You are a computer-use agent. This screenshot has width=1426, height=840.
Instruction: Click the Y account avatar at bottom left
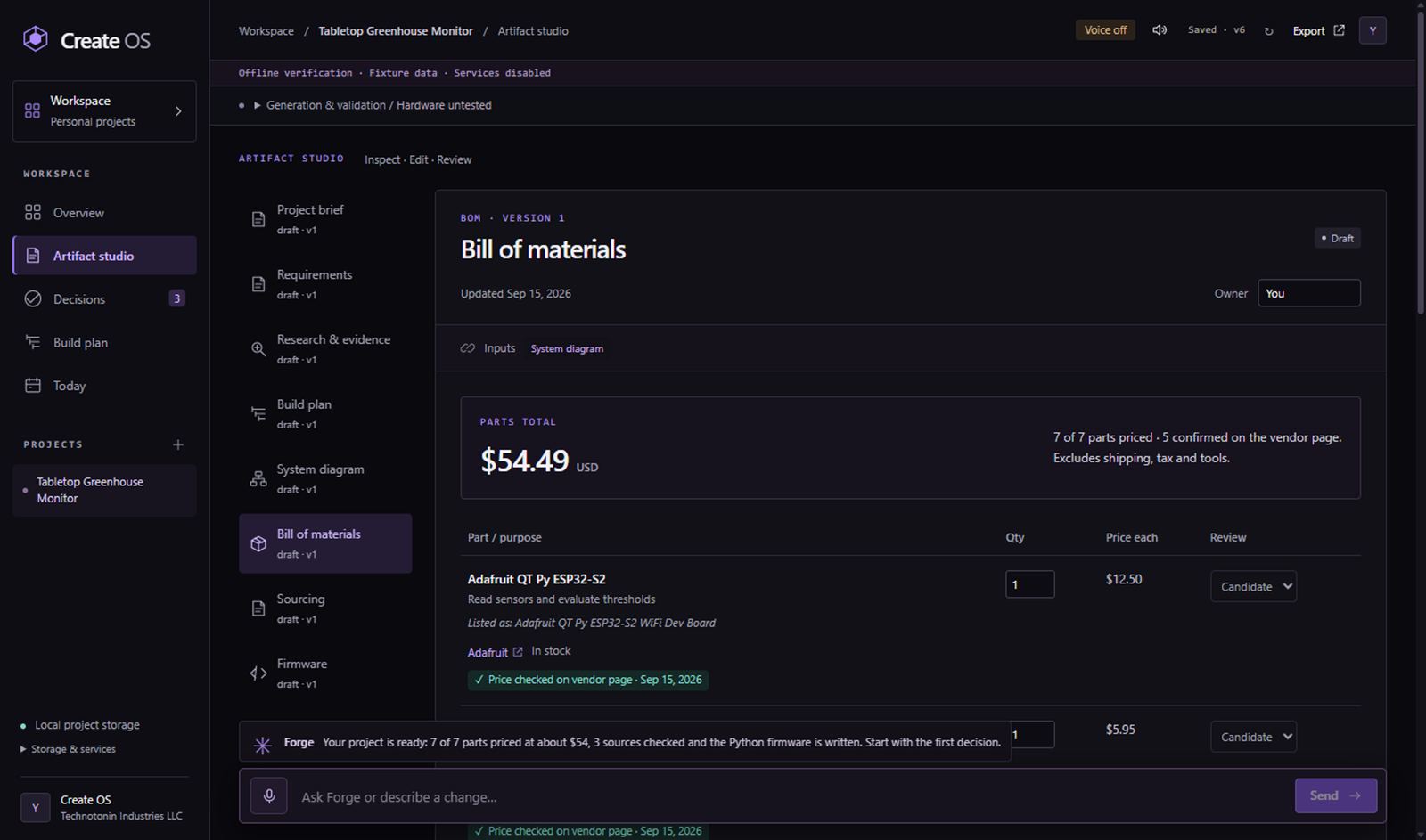click(36, 807)
